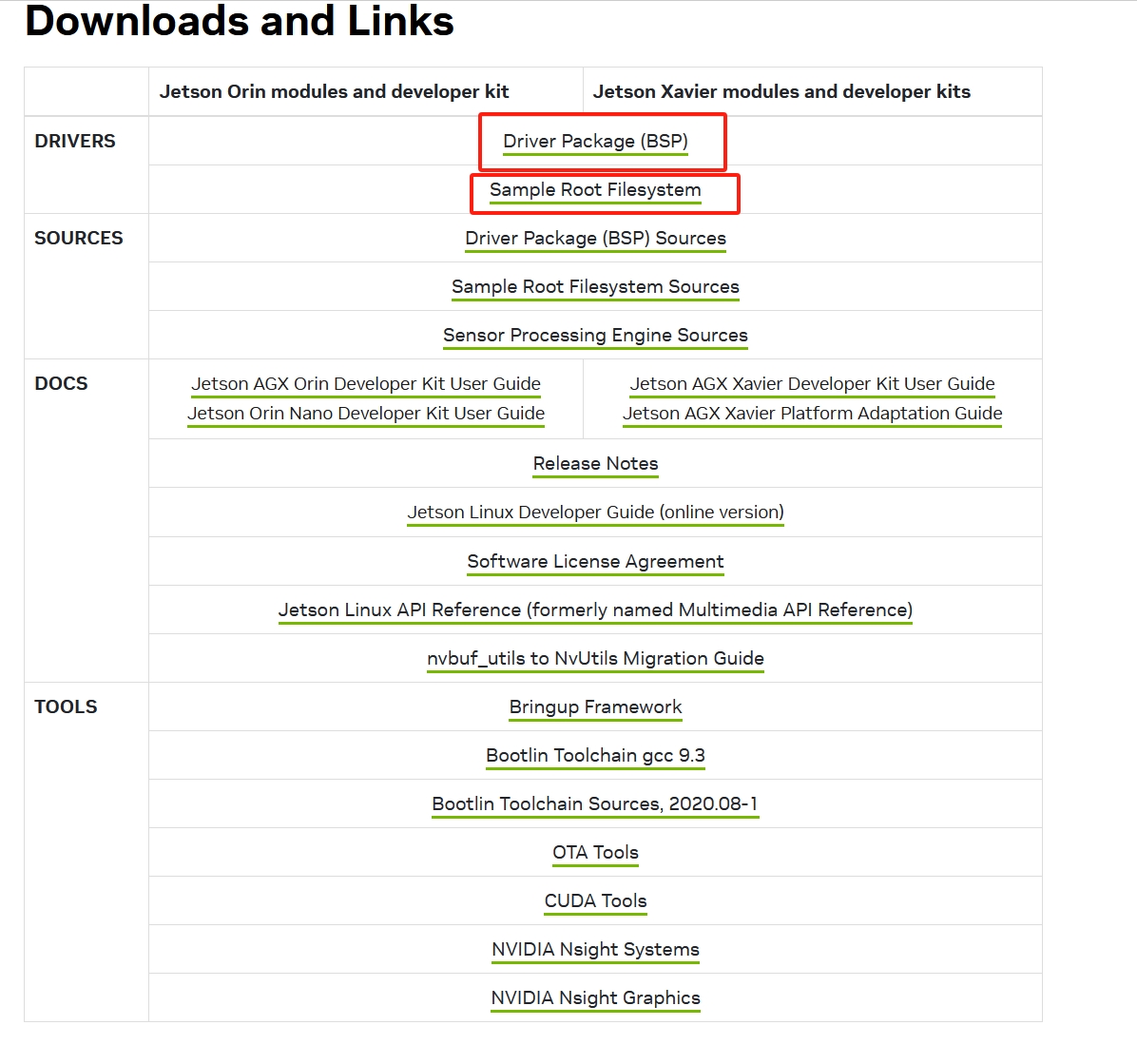This screenshot has width=1137, height=1064.
Task: Open Jetson AGX Xavier Platform Adaptation Guide
Action: [812, 414]
